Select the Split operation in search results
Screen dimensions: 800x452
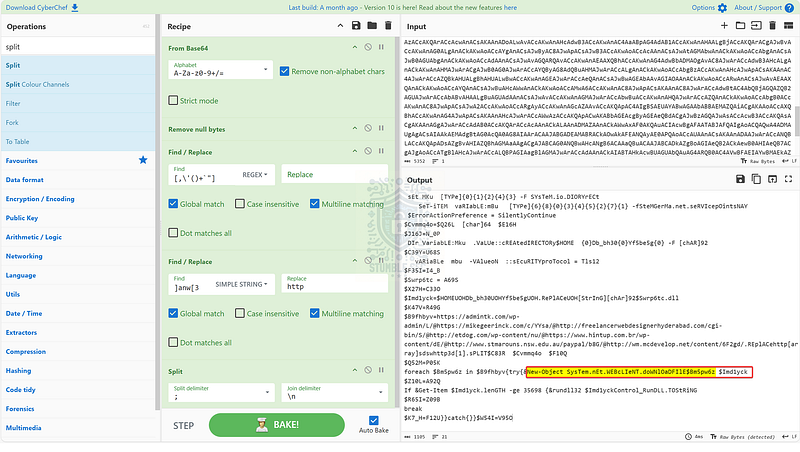click(x=78, y=65)
